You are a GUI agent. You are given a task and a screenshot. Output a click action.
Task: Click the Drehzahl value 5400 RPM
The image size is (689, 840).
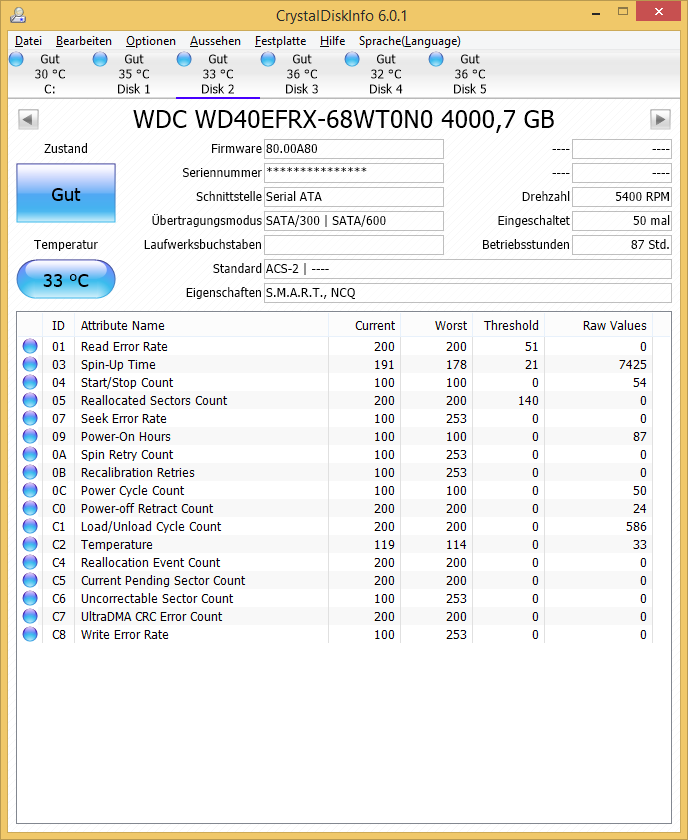pyautogui.click(x=621, y=197)
